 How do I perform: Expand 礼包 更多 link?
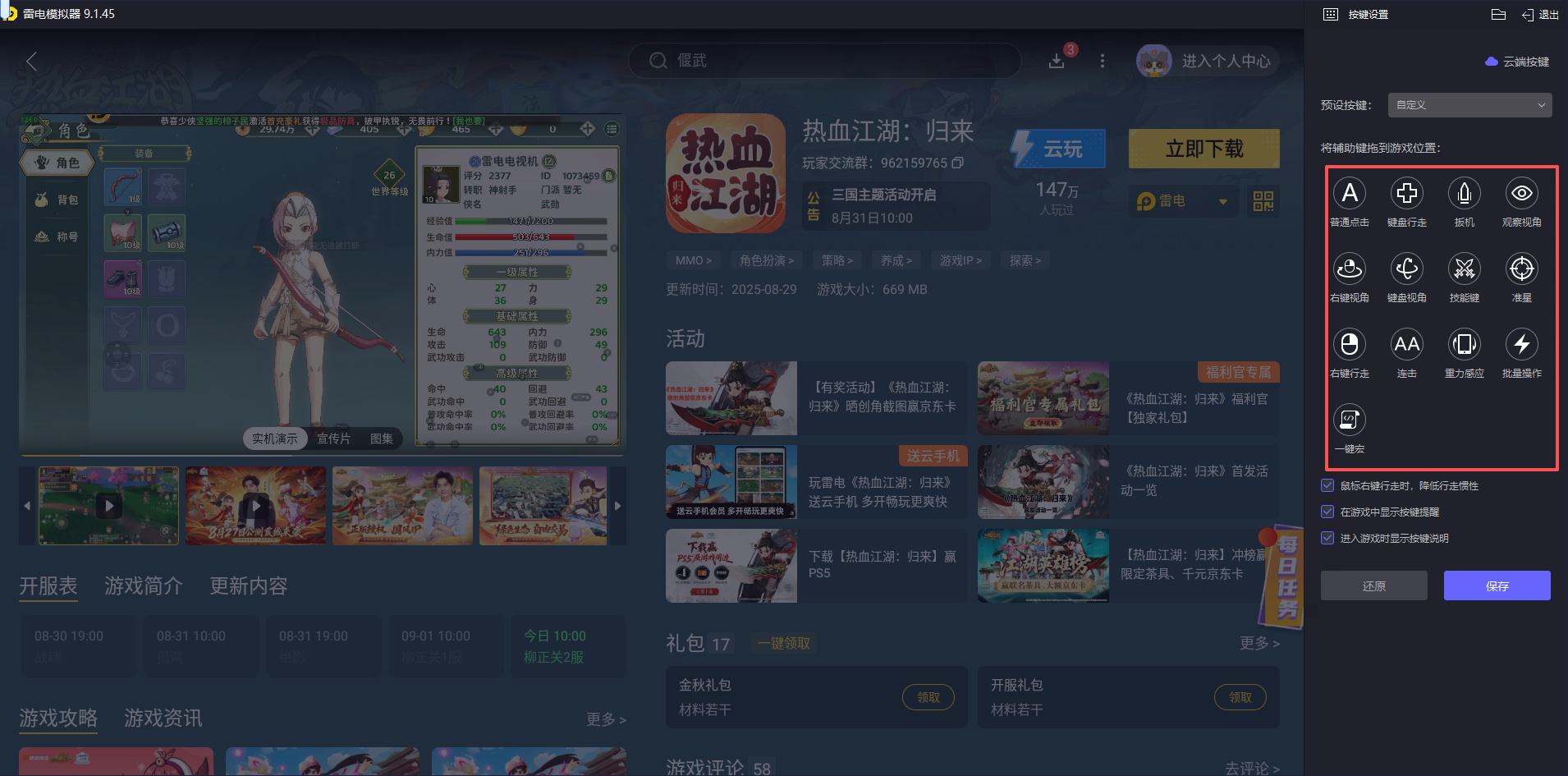(x=1259, y=643)
